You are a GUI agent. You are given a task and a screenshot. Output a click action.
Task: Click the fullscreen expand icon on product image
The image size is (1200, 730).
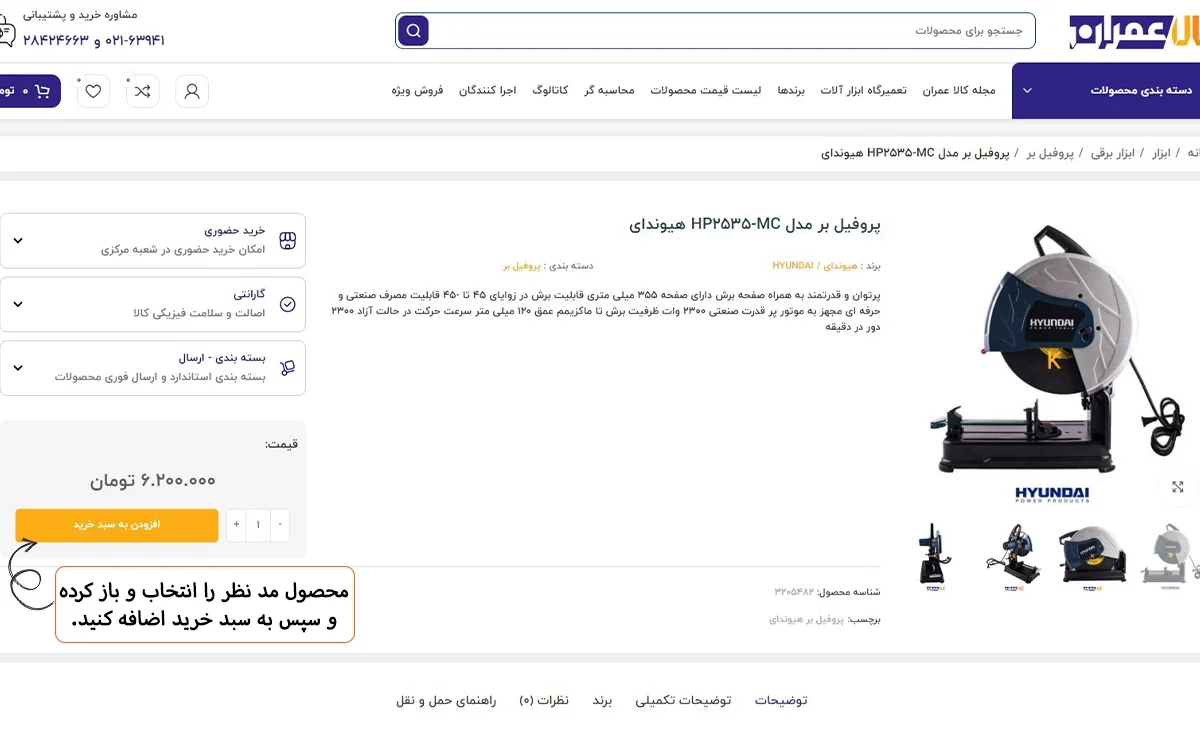(x=1178, y=487)
